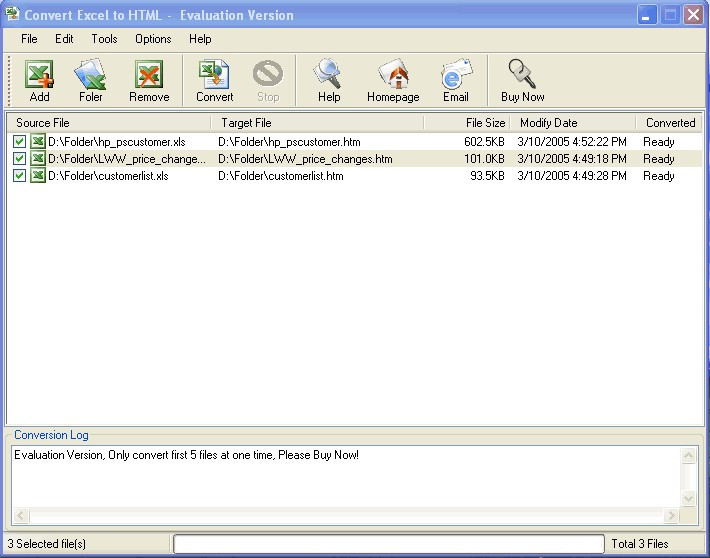Select Excel icon beside customerlist.xls

click(38, 176)
